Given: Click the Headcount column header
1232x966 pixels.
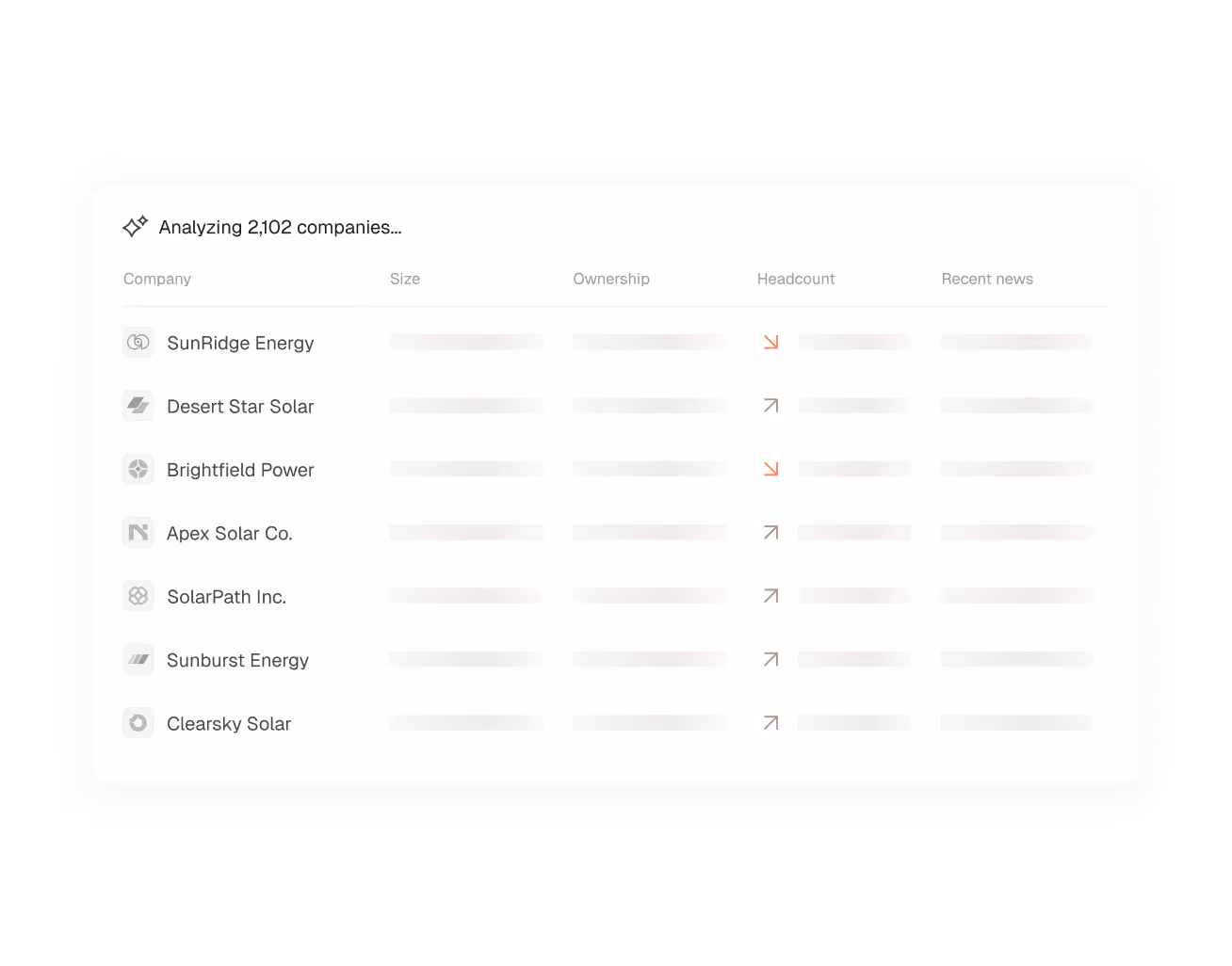Looking at the screenshot, I should 796,279.
